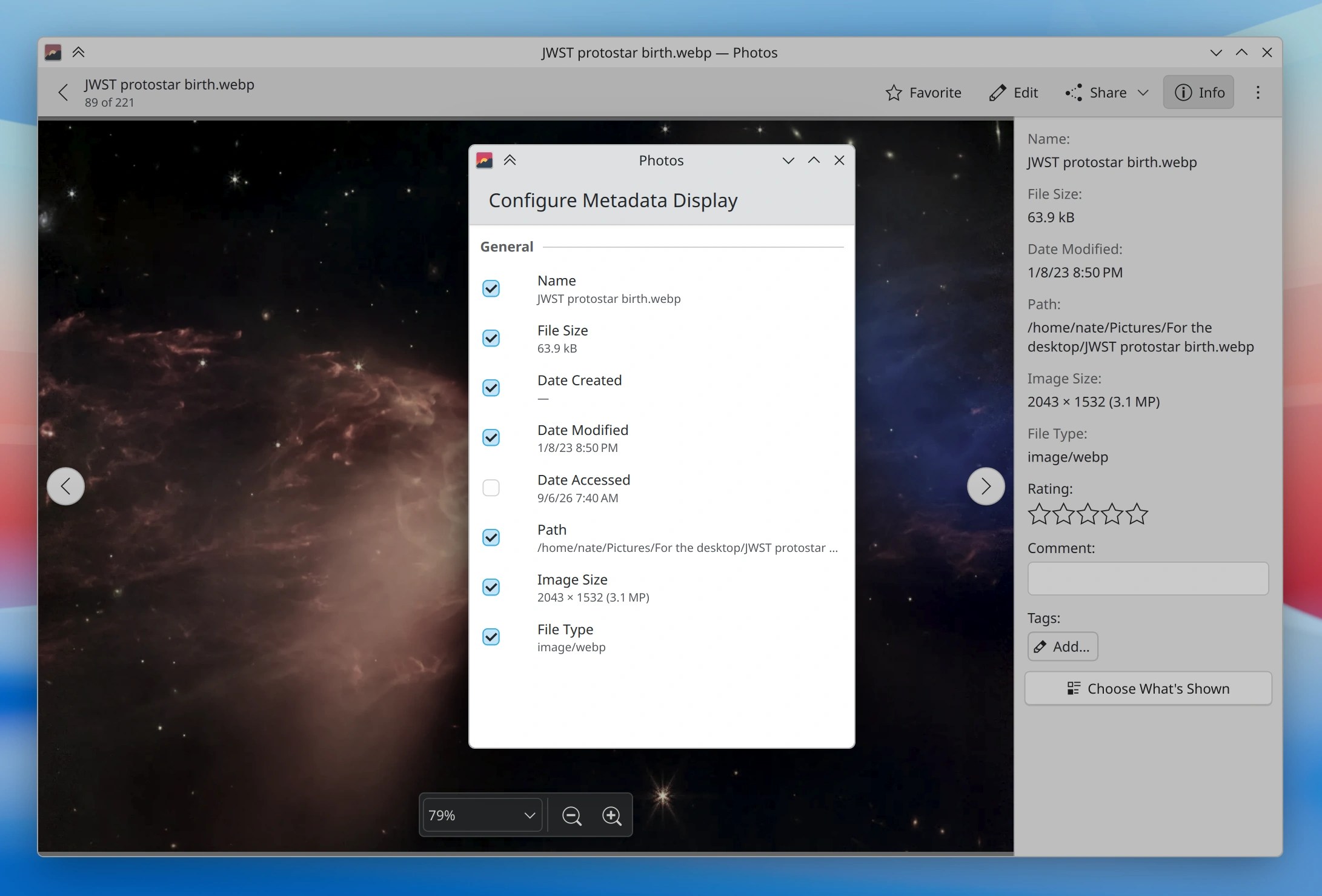Click the zoom out magnifier icon
Image resolution: width=1322 pixels, height=896 pixels.
tap(571, 815)
